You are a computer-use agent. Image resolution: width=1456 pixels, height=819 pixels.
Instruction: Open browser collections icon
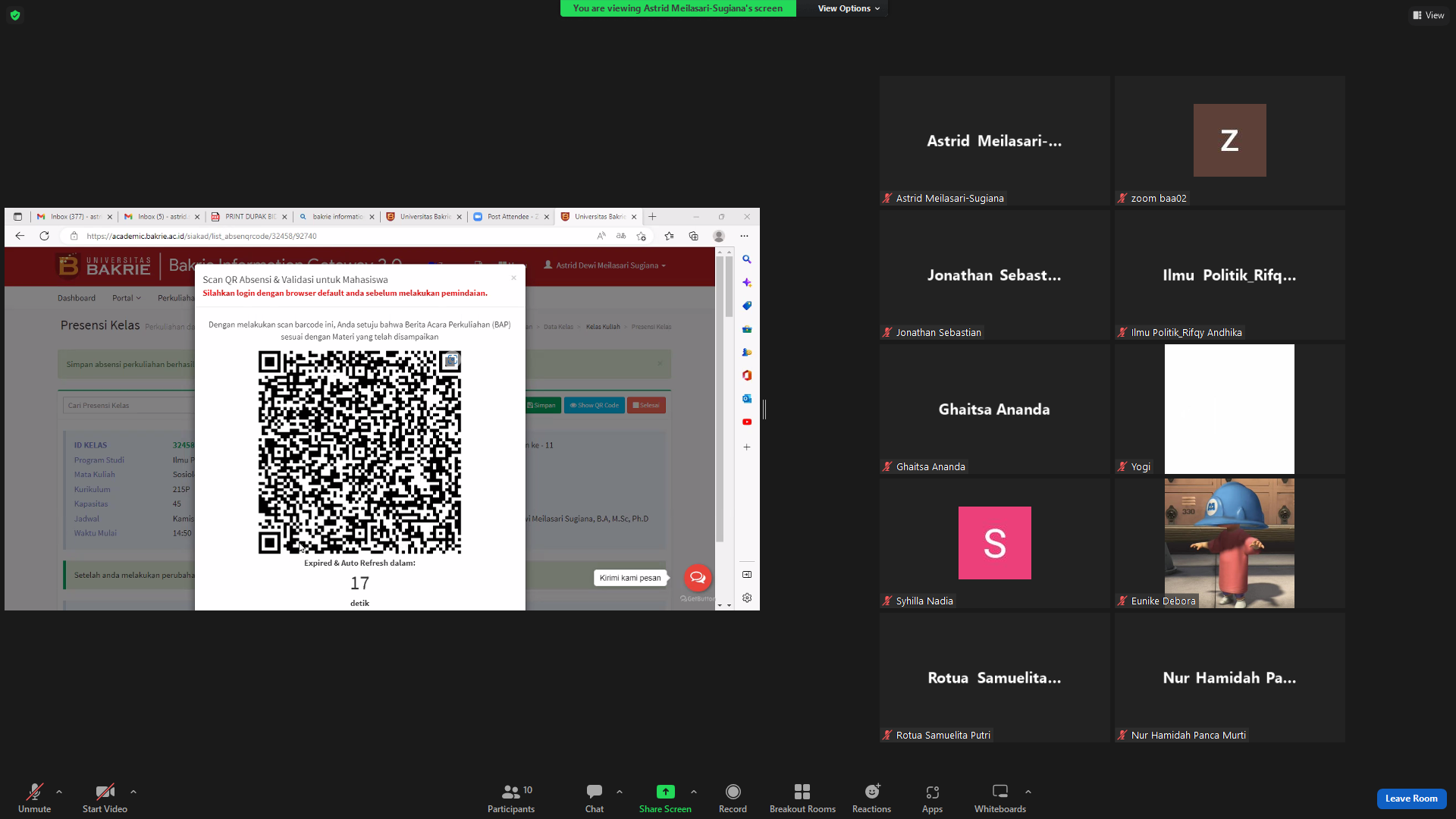[x=693, y=236]
